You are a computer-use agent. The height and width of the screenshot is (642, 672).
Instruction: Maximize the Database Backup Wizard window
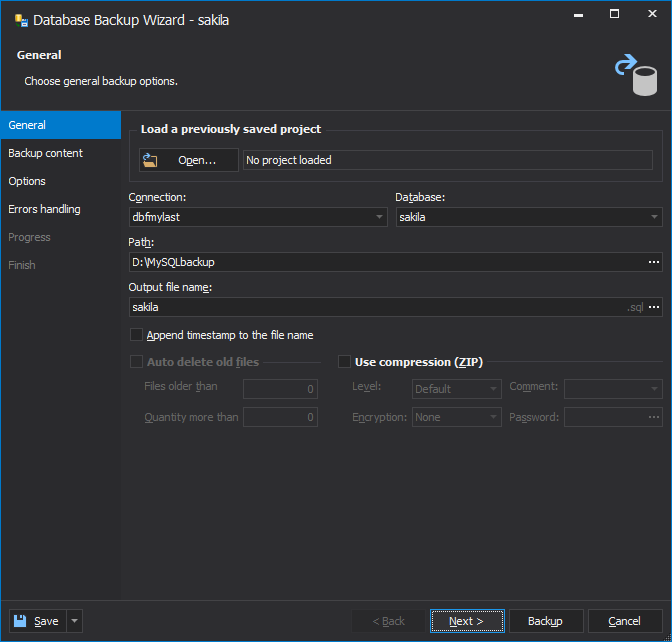[614, 14]
